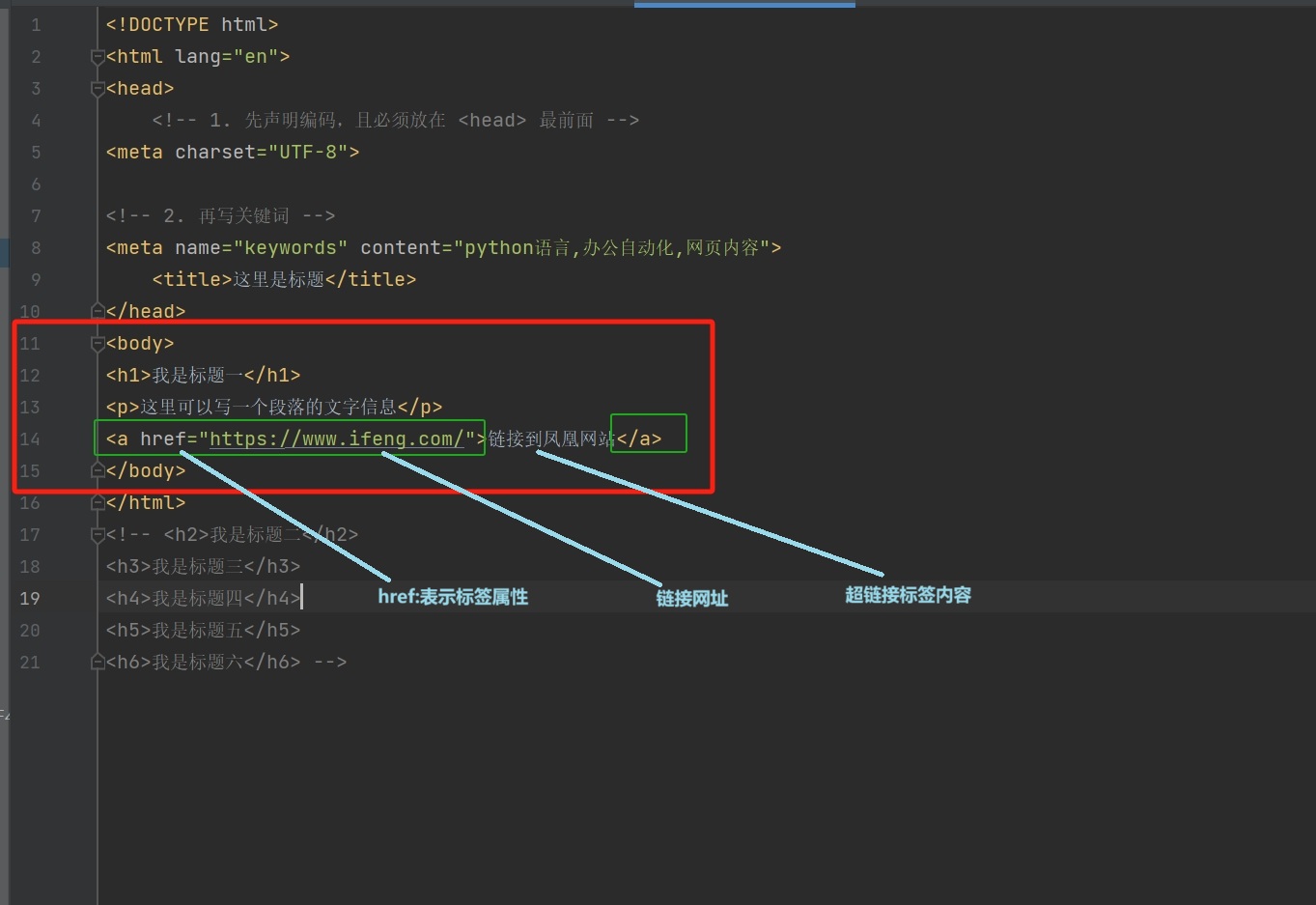1316x905 pixels.
Task: Select line number 19 in the gutter
Action: click(29, 598)
